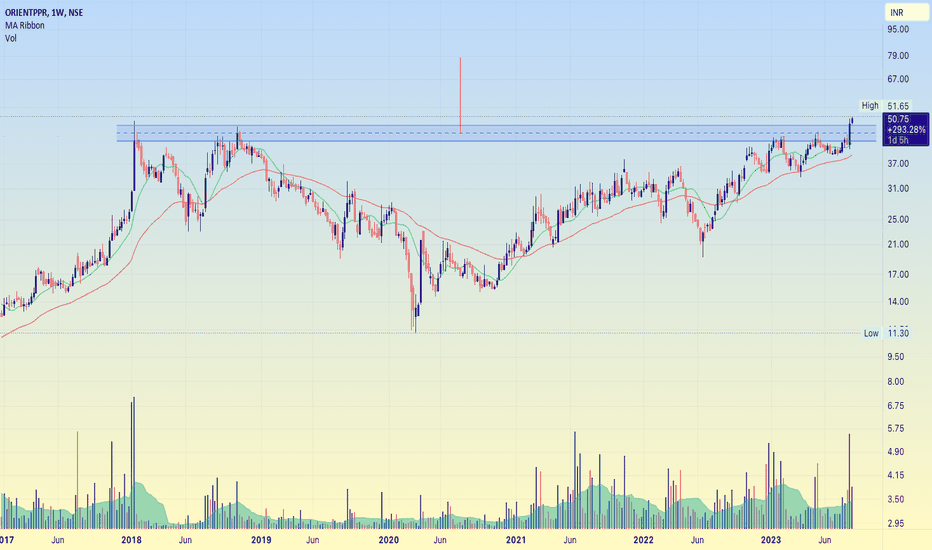Open the INR currency selector
This screenshot has width=932, height=550.
pyautogui.click(x=905, y=12)
